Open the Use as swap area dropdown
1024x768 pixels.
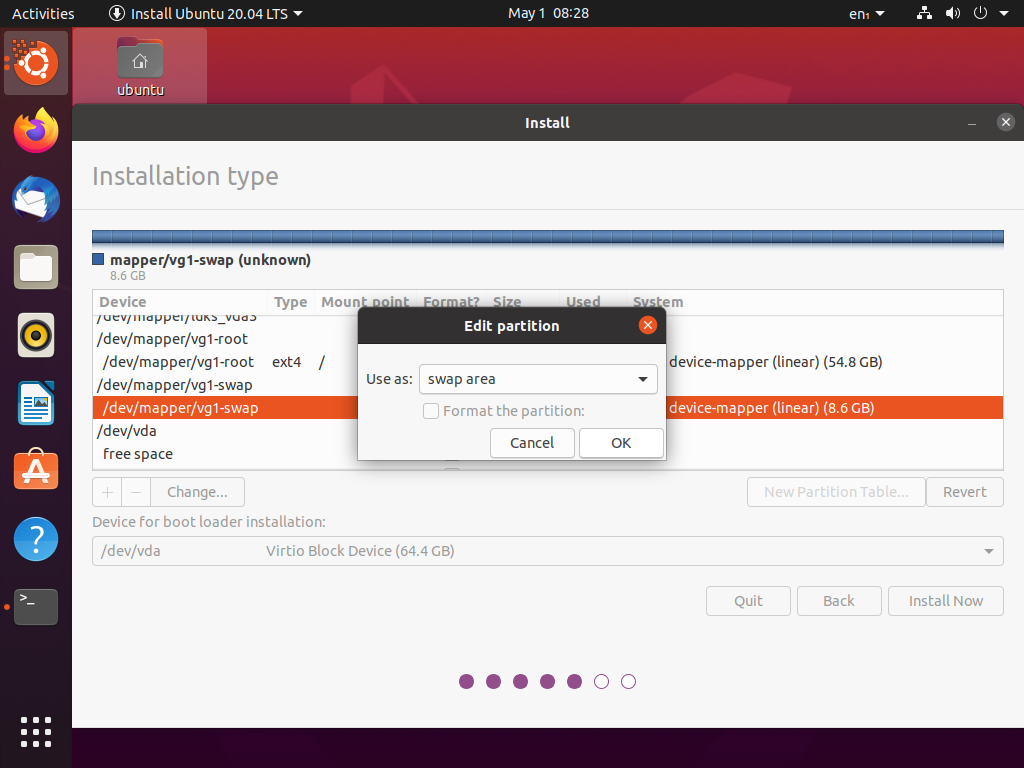[x=538, y=379]
